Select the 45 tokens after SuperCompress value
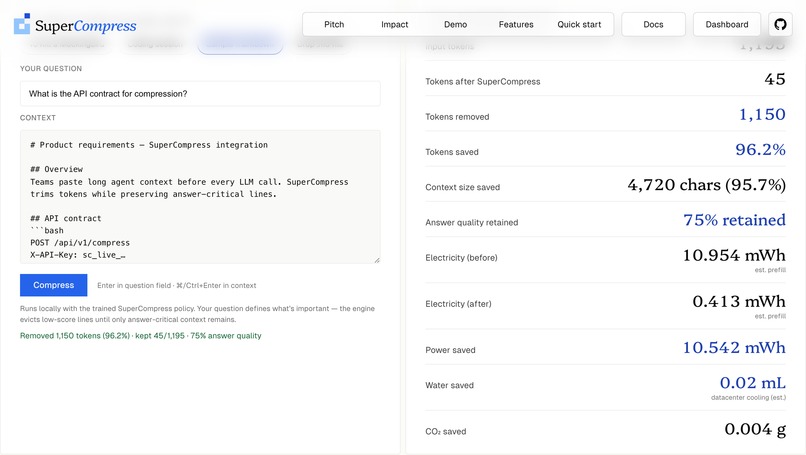 coord(775,79)
